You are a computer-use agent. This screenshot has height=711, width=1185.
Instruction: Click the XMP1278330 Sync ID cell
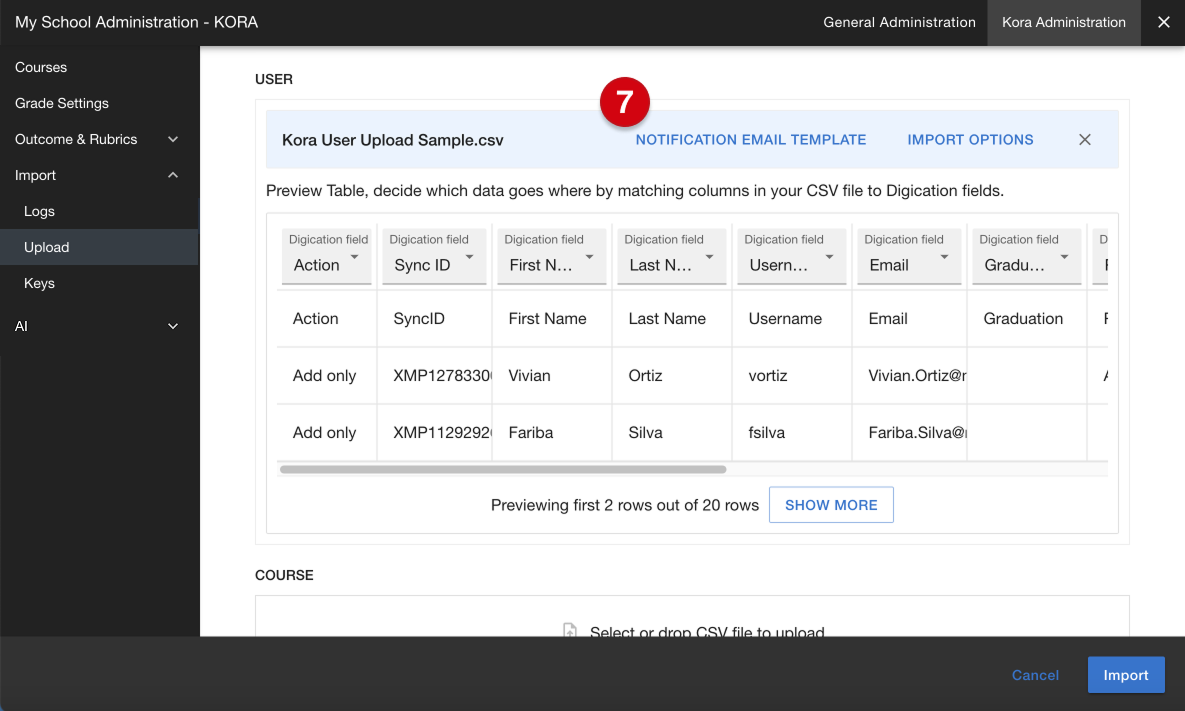[x=435, y=376]
